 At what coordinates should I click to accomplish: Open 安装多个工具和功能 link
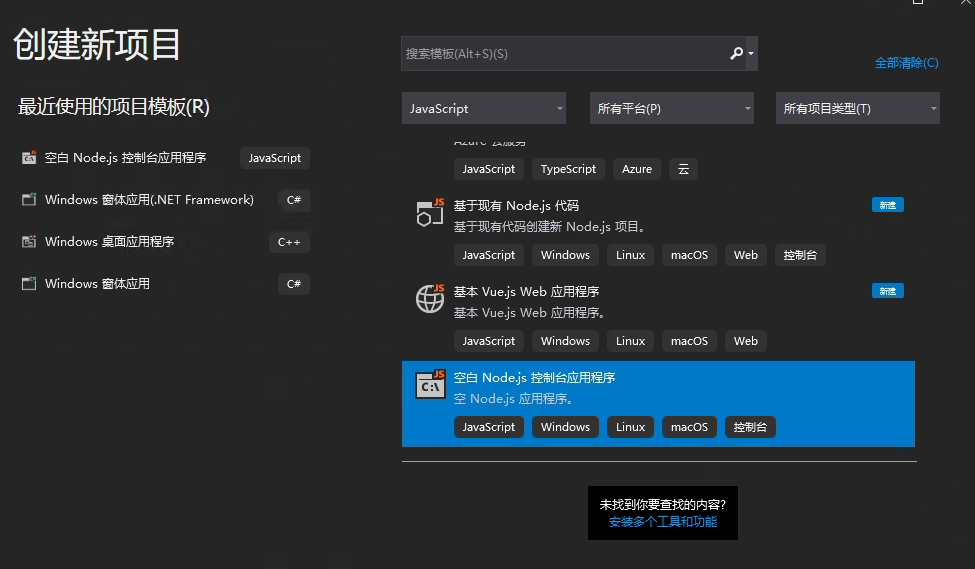click(x=663, y=522)
